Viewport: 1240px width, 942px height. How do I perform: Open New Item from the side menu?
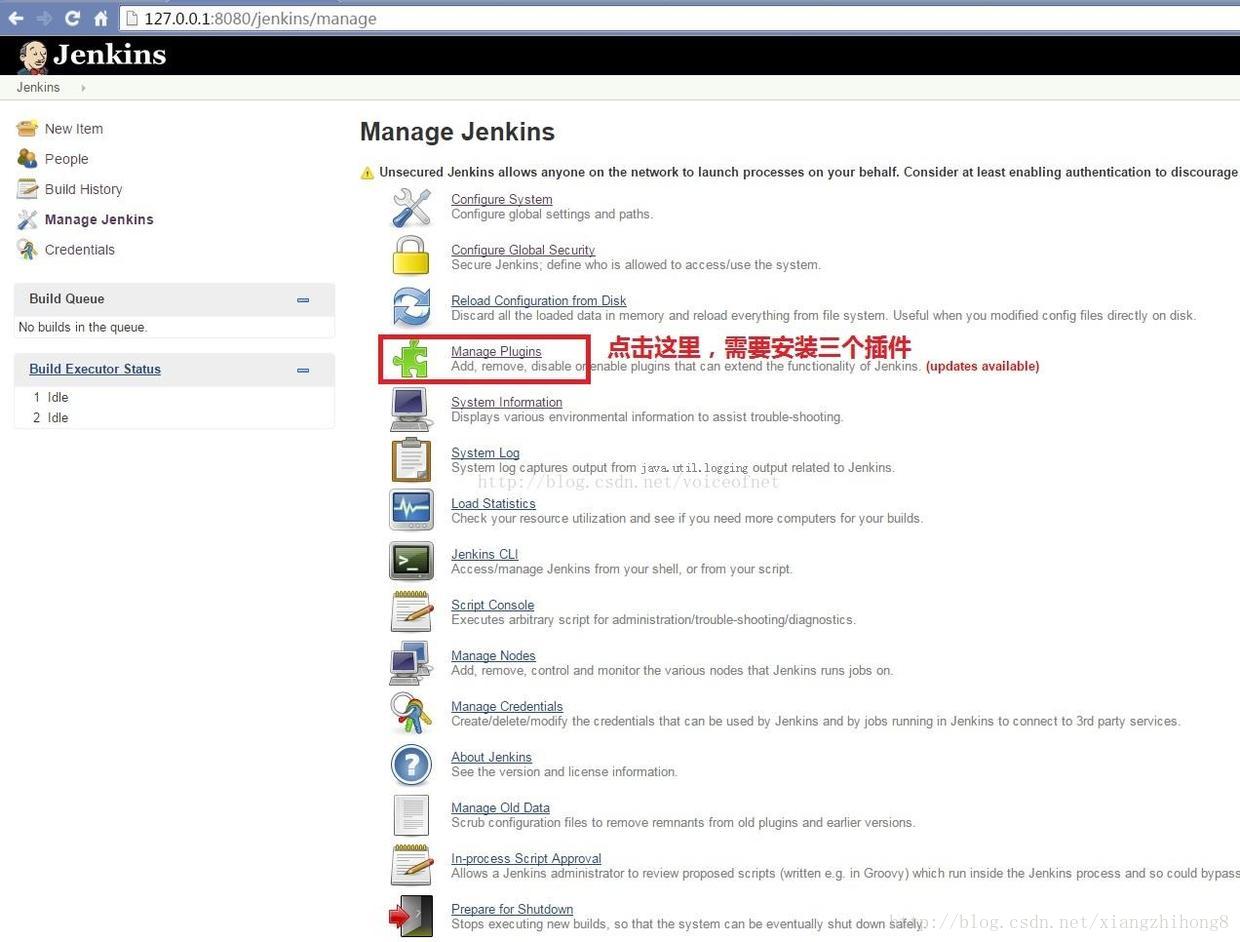pyautogui.click(x=74, y=129)
